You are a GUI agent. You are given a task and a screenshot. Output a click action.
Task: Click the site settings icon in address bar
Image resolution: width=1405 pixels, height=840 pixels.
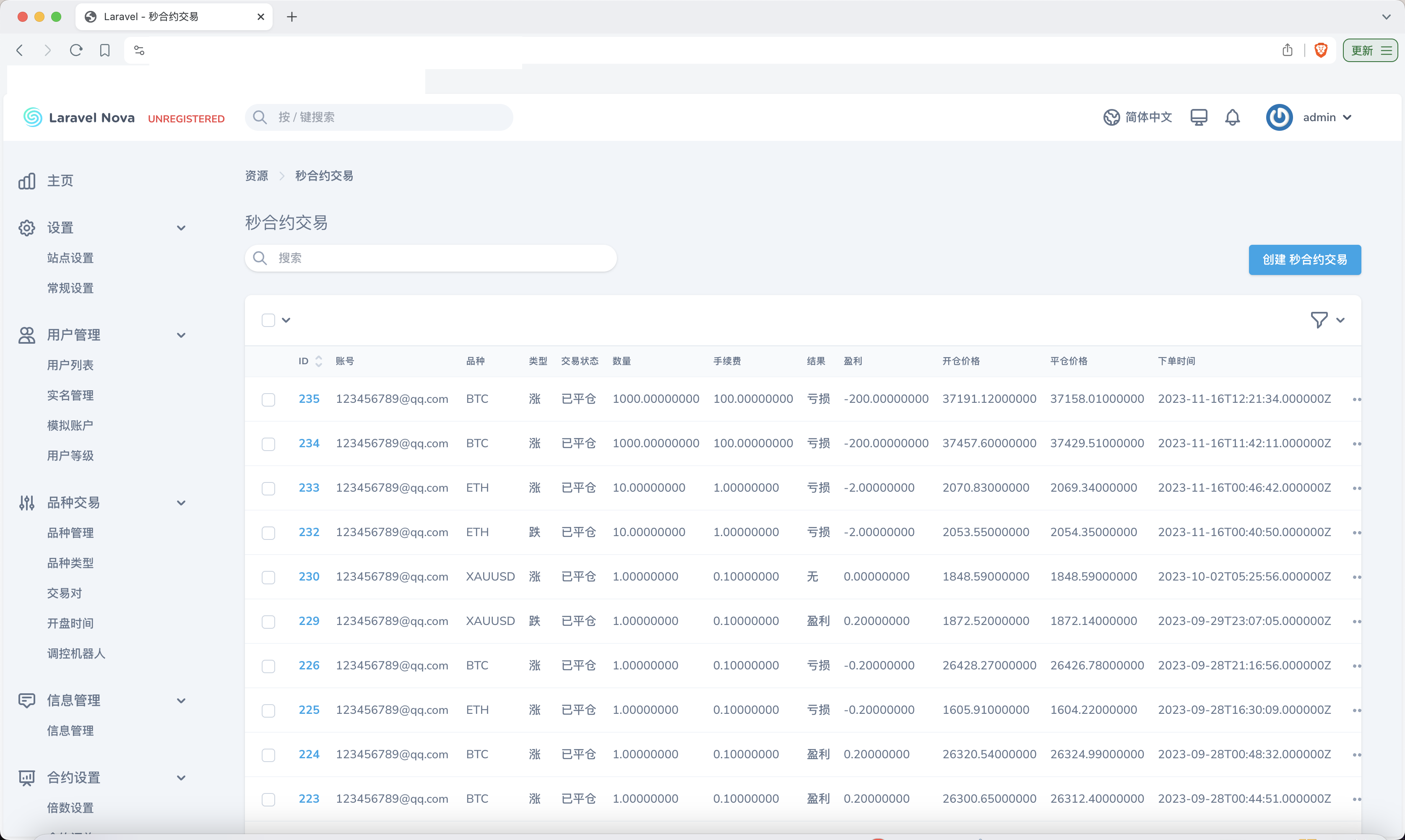(x=139, y=50)
